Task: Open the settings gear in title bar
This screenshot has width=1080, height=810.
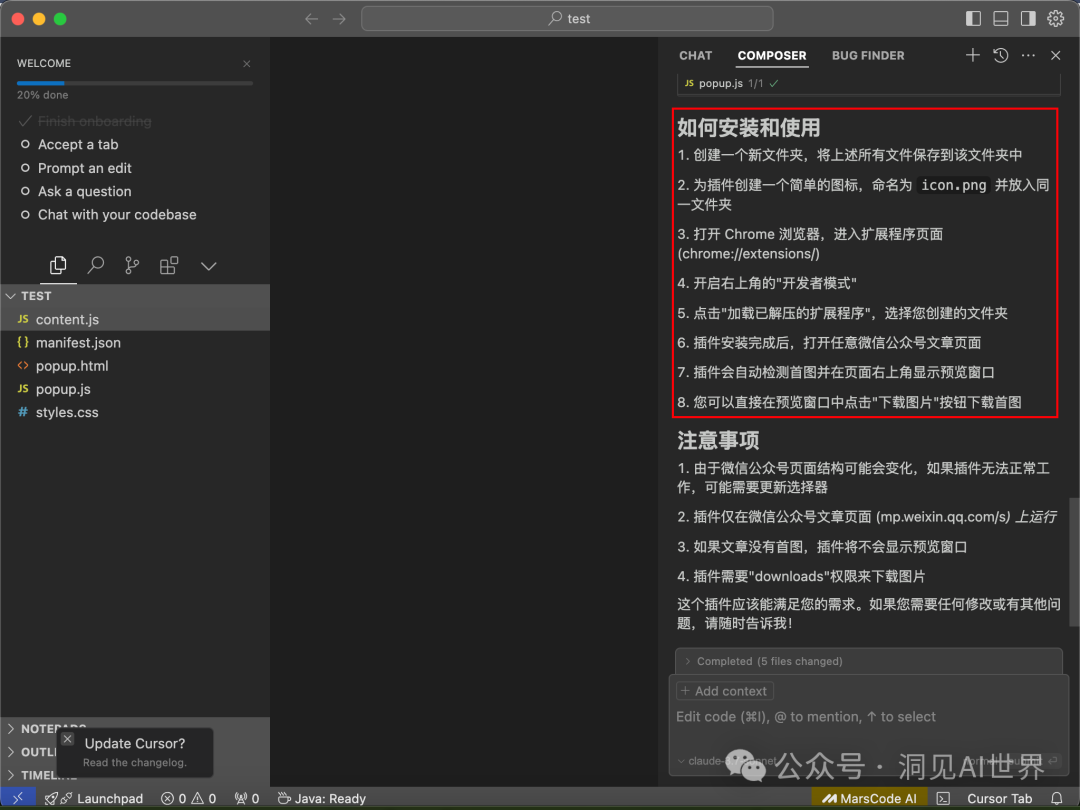Action: click(x=1055, y=18)
